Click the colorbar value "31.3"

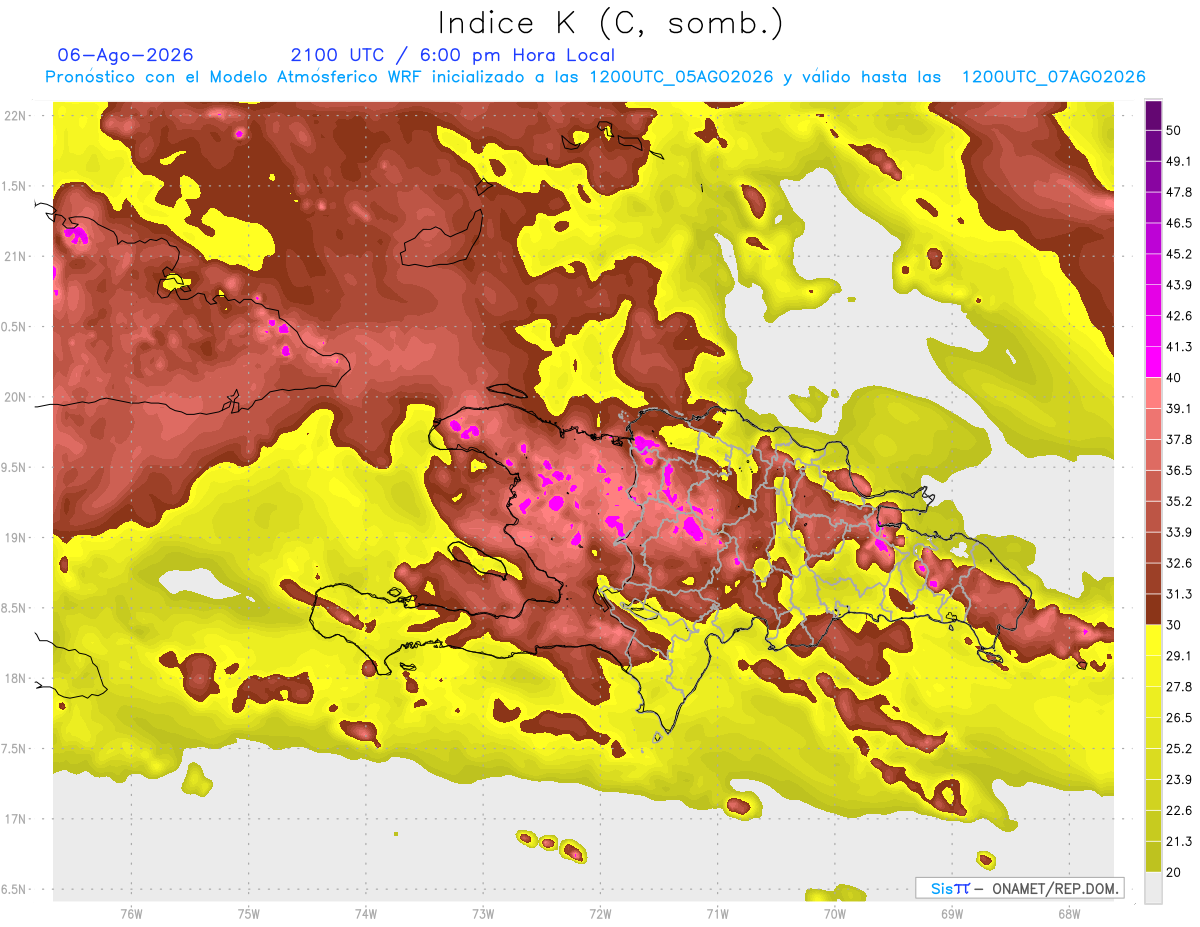[x=1179, y=594]
